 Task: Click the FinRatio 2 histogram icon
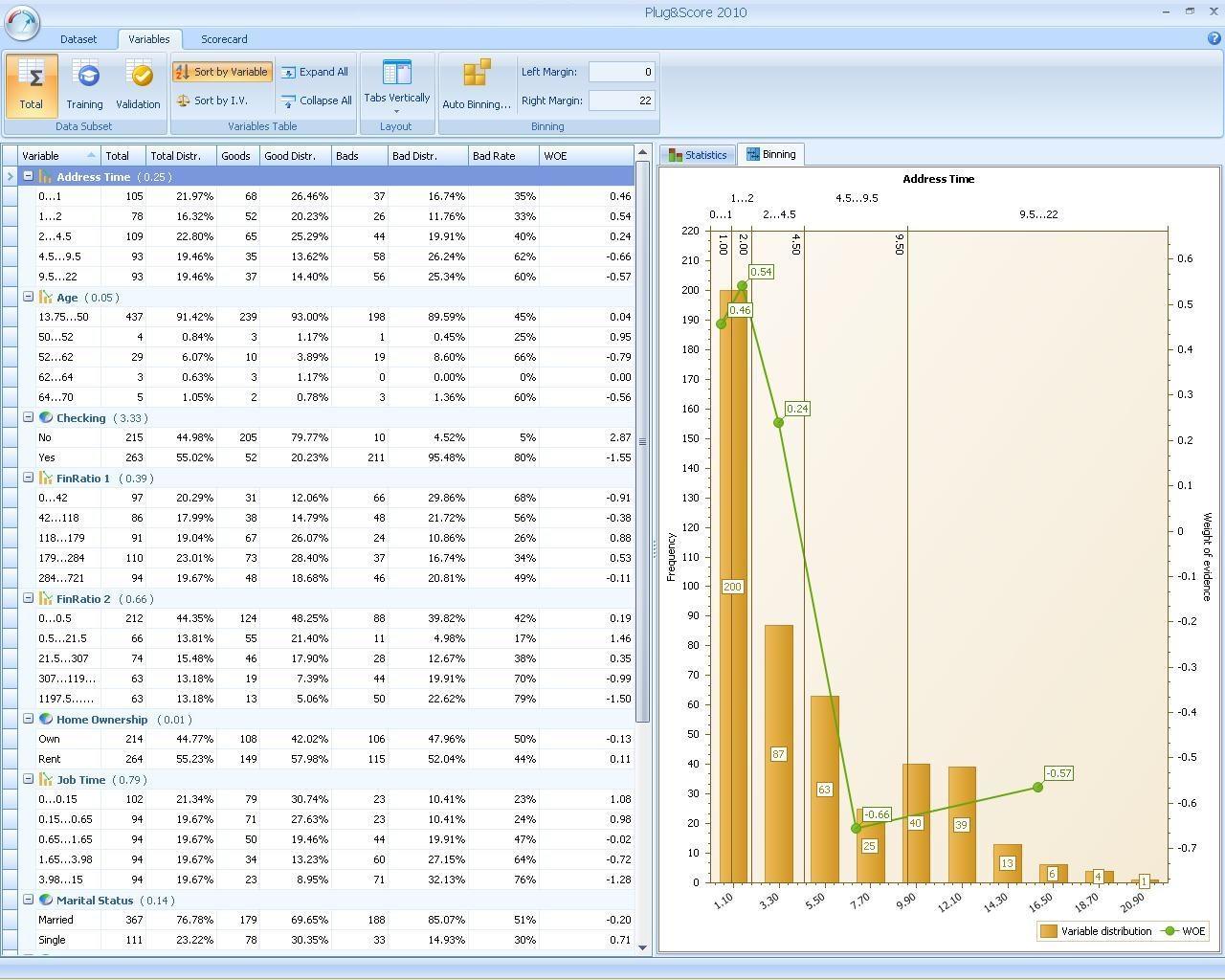click(x=45, y=598)
